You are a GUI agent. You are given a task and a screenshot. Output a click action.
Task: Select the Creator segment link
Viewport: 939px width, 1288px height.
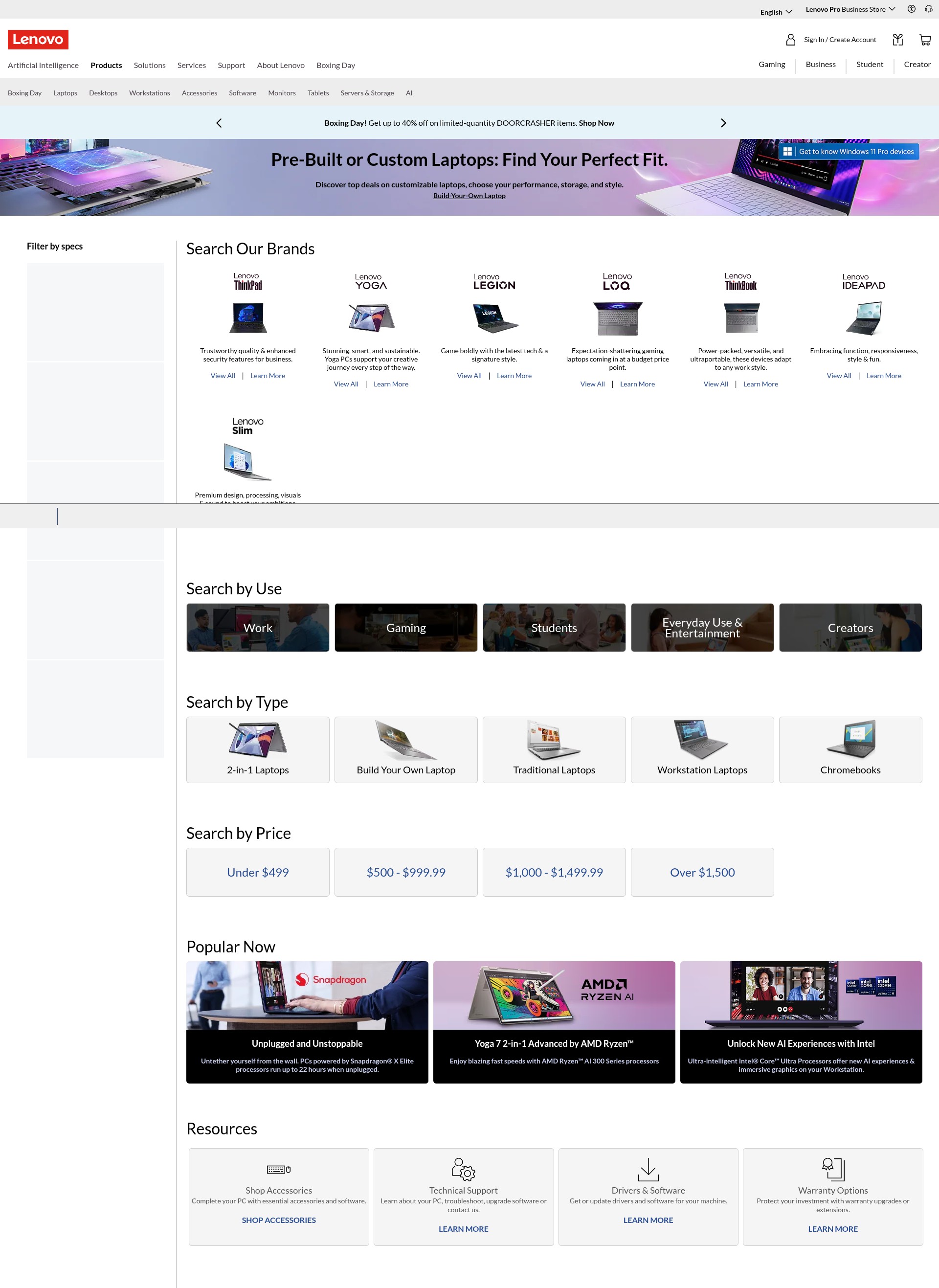click(917, 64)
